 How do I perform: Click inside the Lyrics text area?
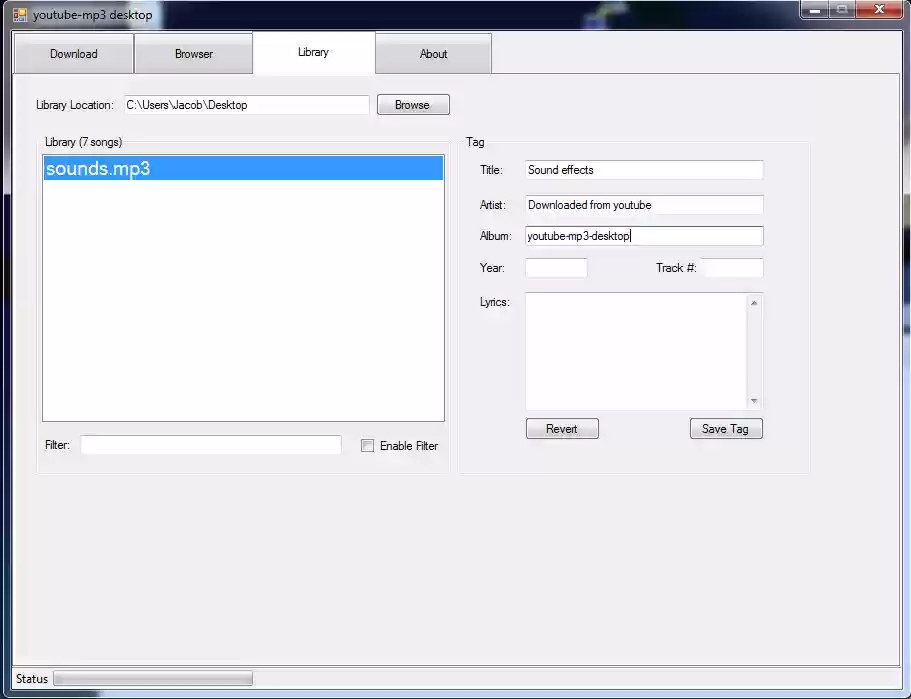(x=640, y=350)
